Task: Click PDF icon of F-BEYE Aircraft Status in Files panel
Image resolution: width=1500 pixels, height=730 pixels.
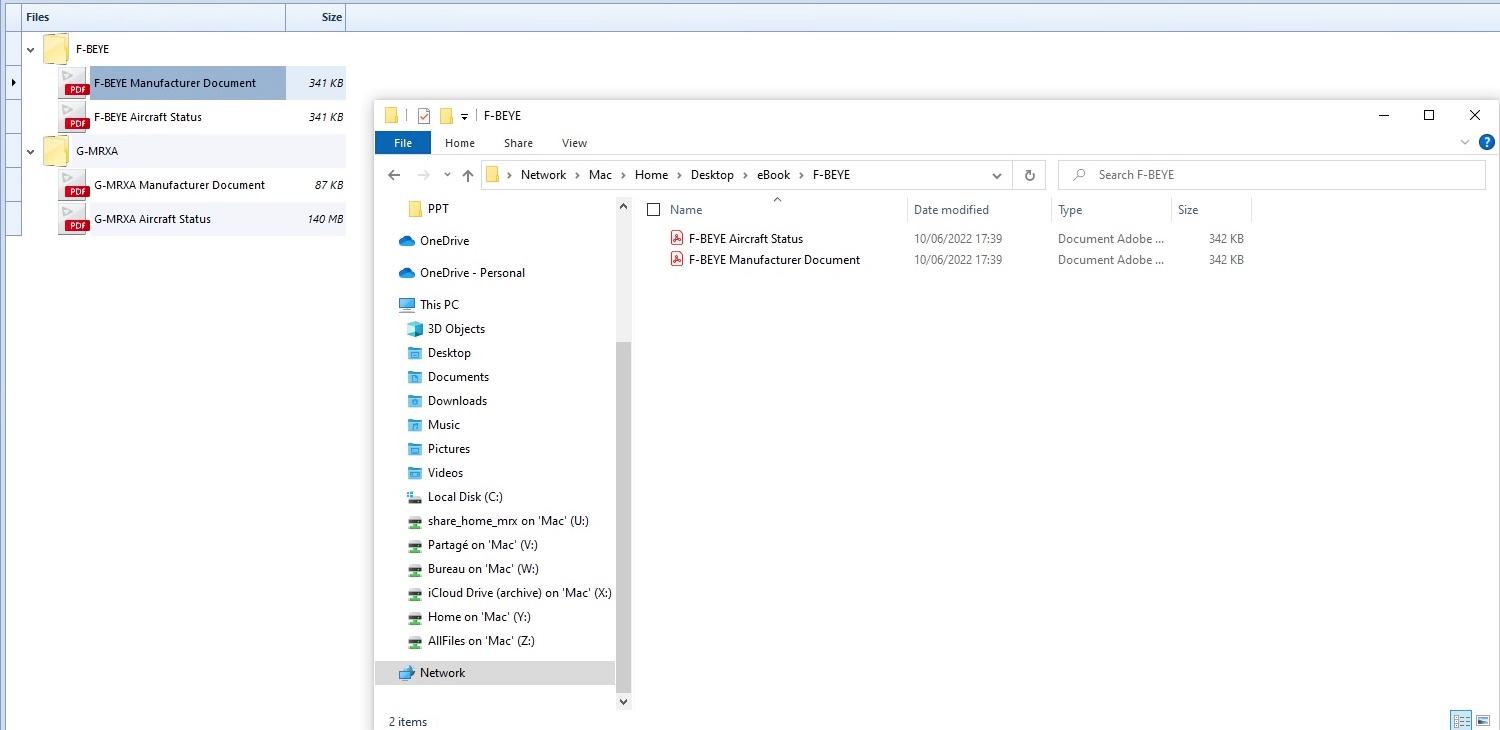Action: [x=74, y=117]
